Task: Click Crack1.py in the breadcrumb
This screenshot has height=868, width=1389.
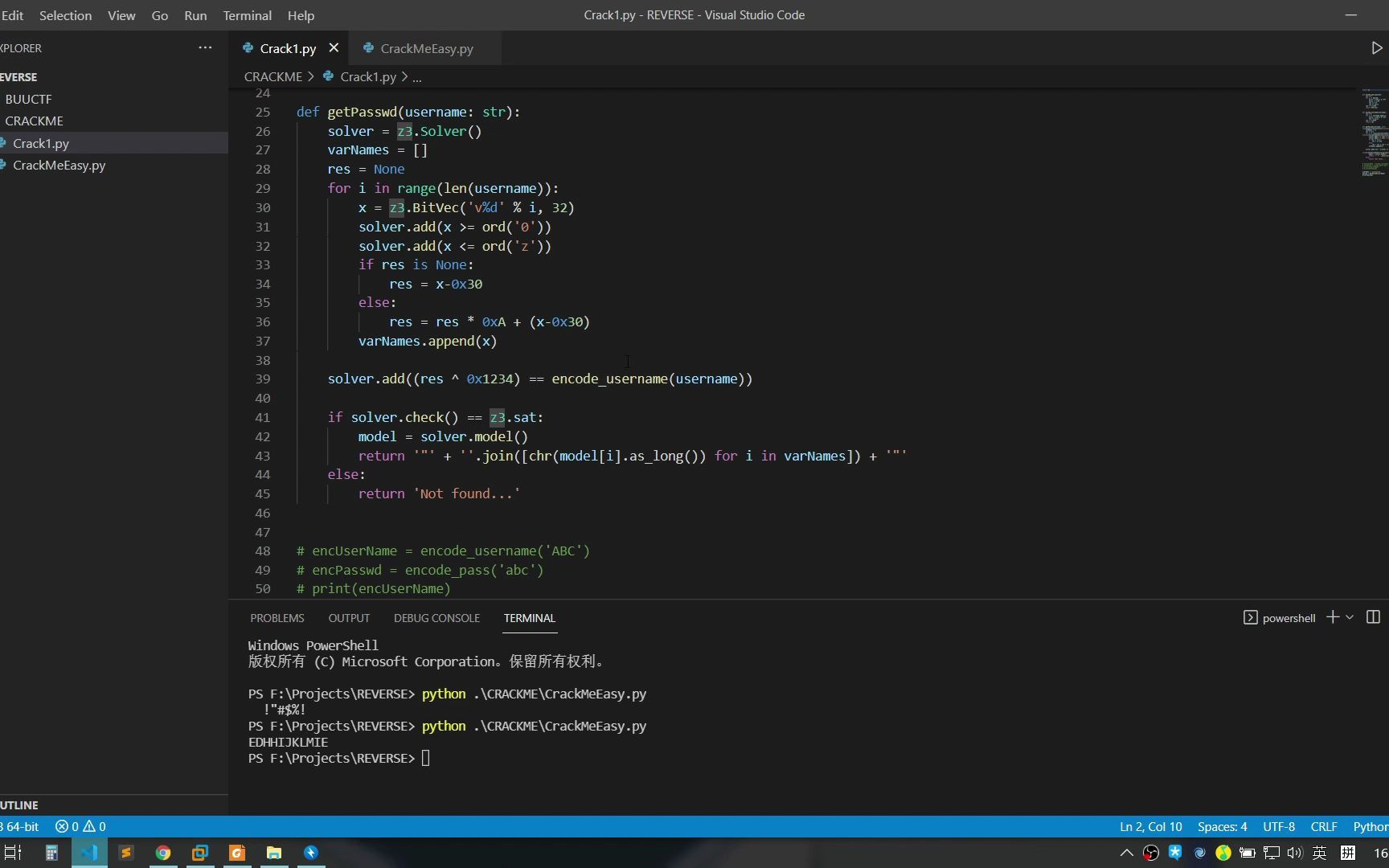Action: pyautogui.click(x=368, y=76)
